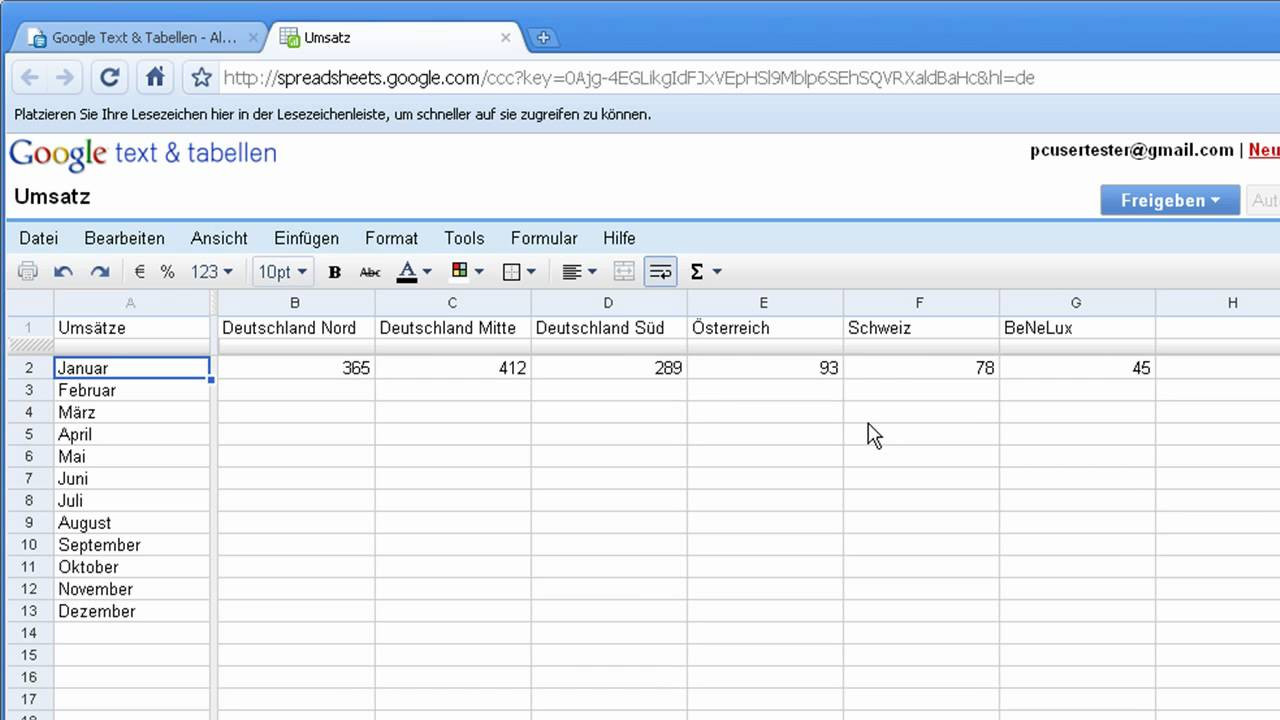This screenshot has height=720, width=1280.
Task: Click the print icon in toolbar
Action: [28, 271]
